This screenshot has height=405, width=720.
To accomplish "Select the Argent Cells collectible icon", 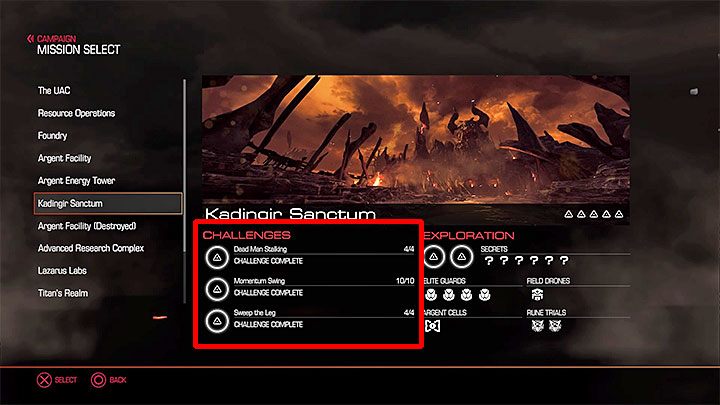I will 433,326.
